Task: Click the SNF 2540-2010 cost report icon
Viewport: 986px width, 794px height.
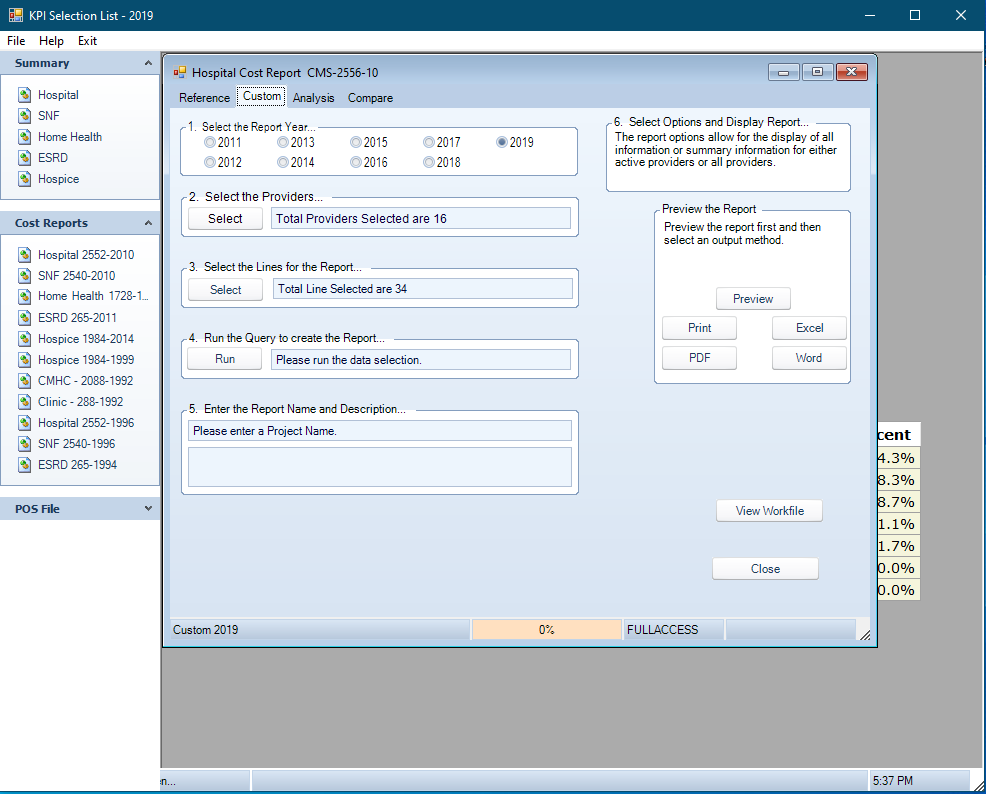Action: (x=25, y=275)
